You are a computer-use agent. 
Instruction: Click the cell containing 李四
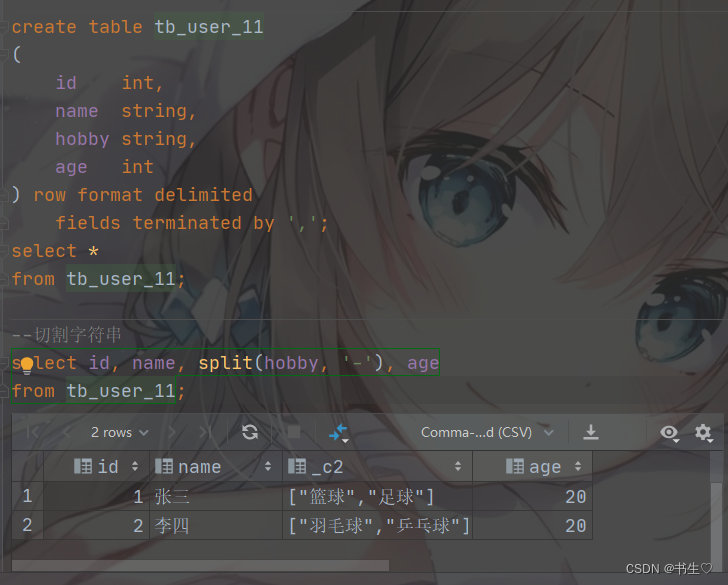click(x=216, y=526)
